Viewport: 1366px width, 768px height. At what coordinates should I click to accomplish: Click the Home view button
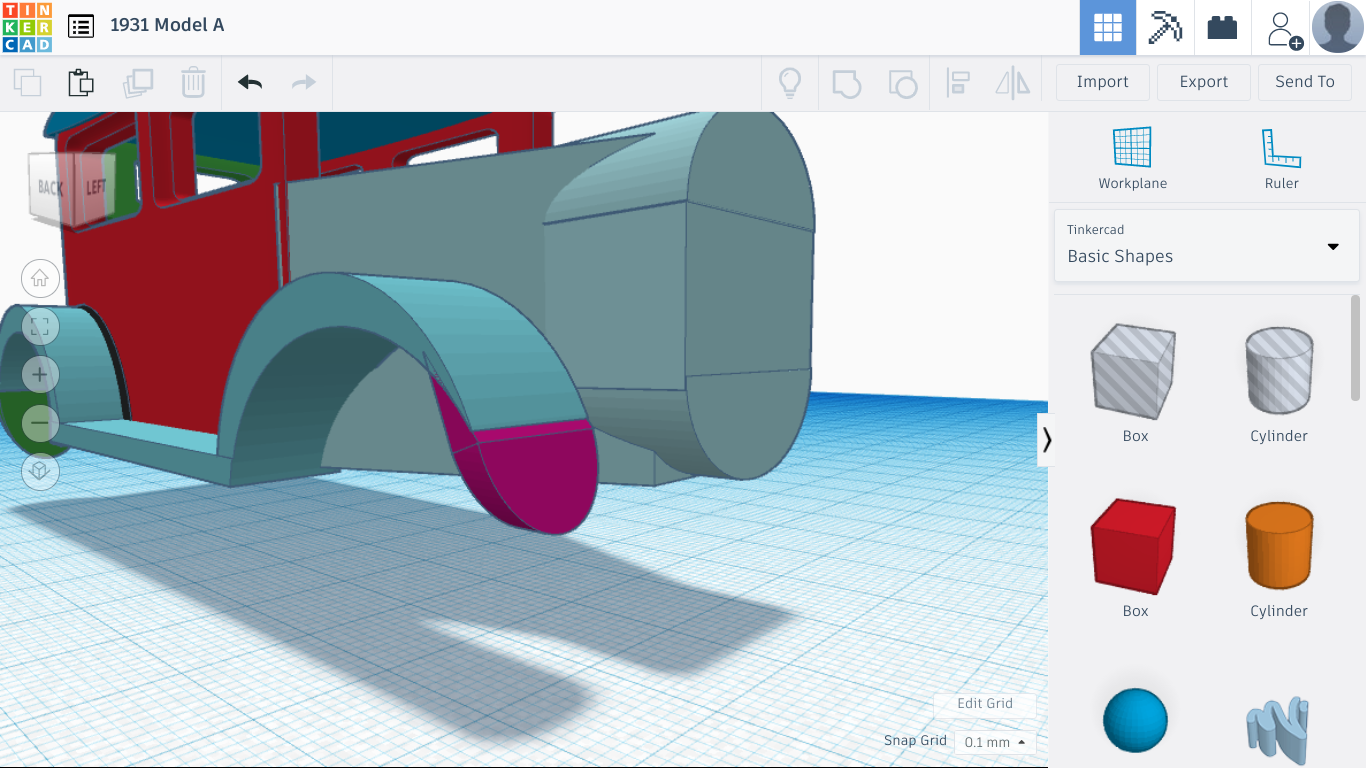point(40,278)
